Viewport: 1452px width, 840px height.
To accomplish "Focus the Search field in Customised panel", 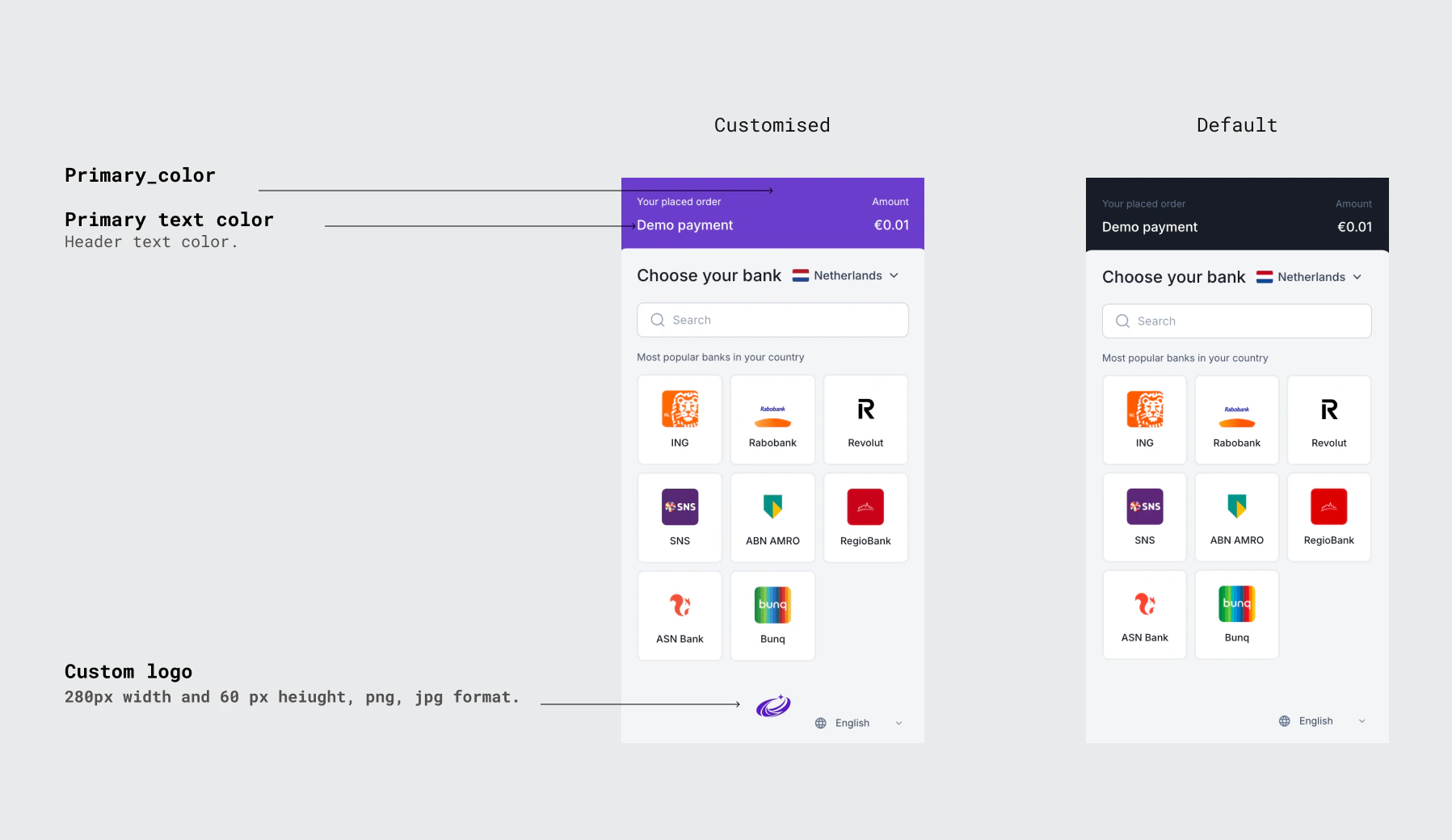I will (x=772, y=320).
